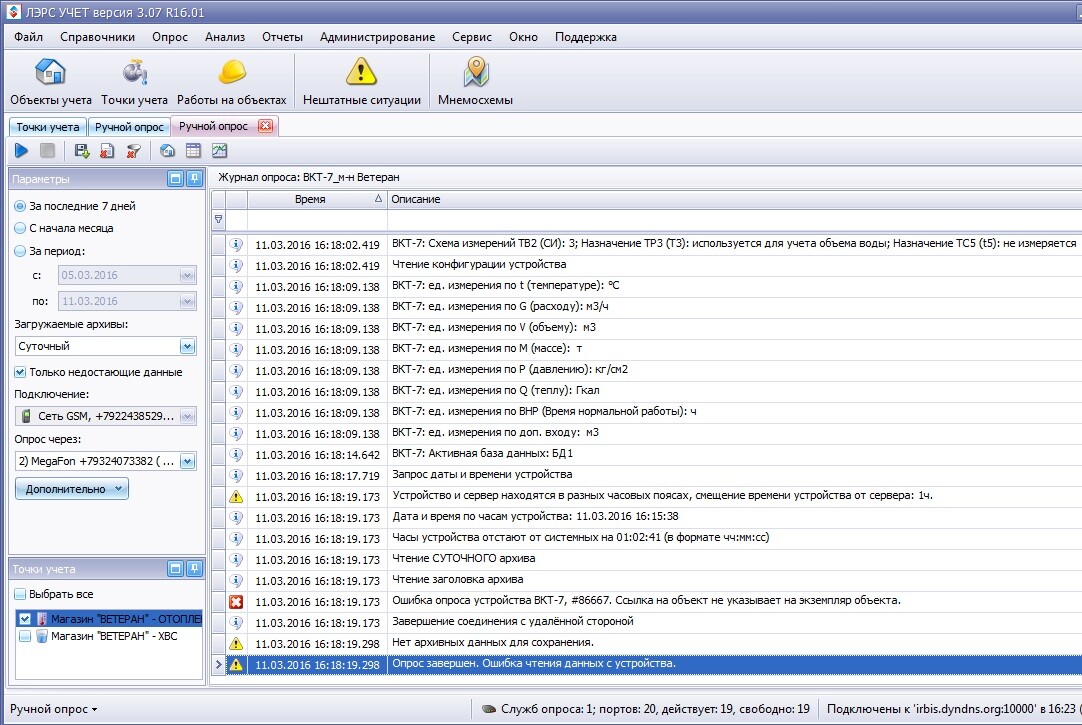
Task: Open the start date 05.03.2016 dropdown
Action: click(x=187, y=275)
